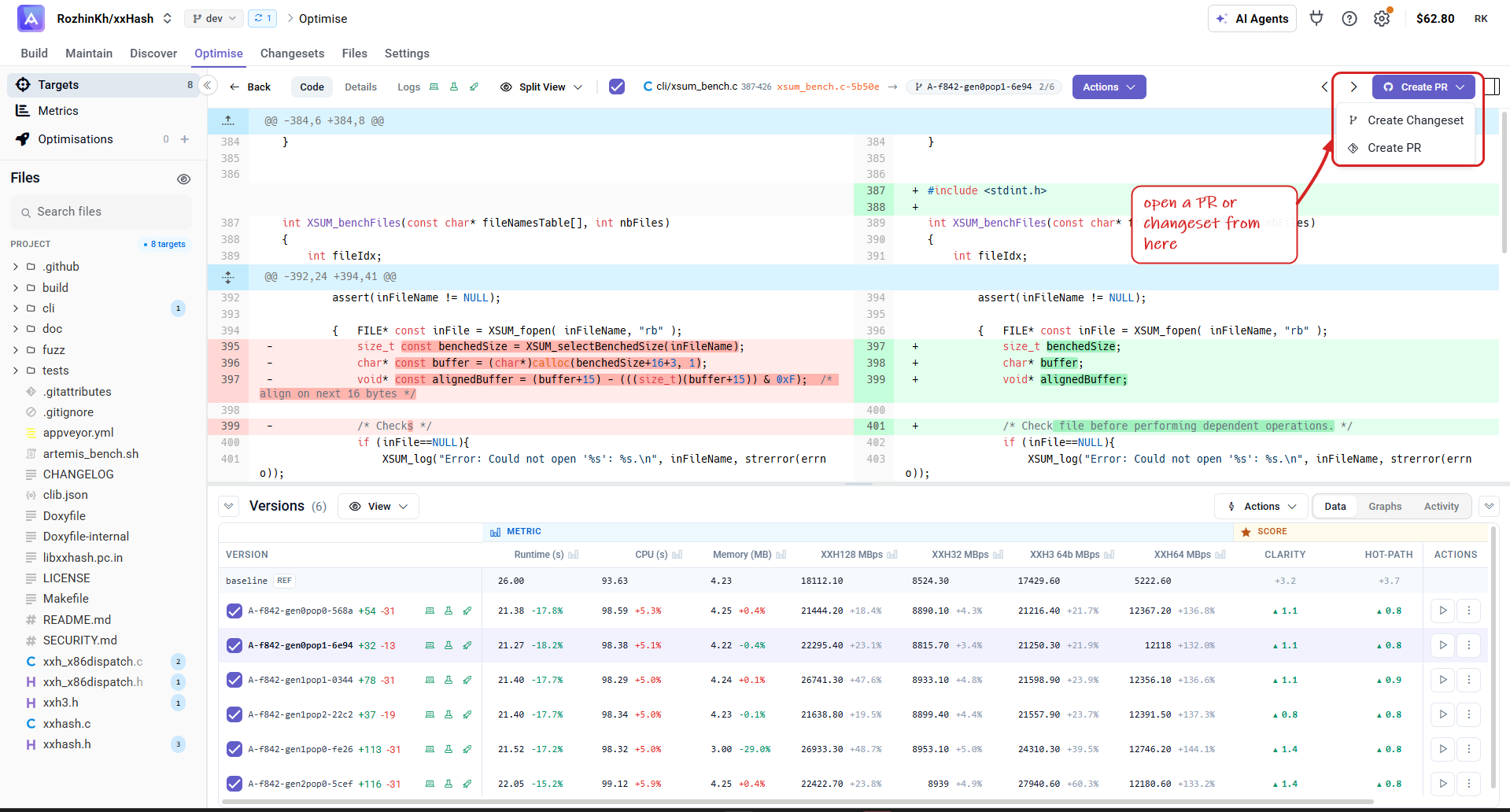The width and height of the screenshot is (1510, 812).
Task: Switch to the Settings tab
Action: click(407, 54)
